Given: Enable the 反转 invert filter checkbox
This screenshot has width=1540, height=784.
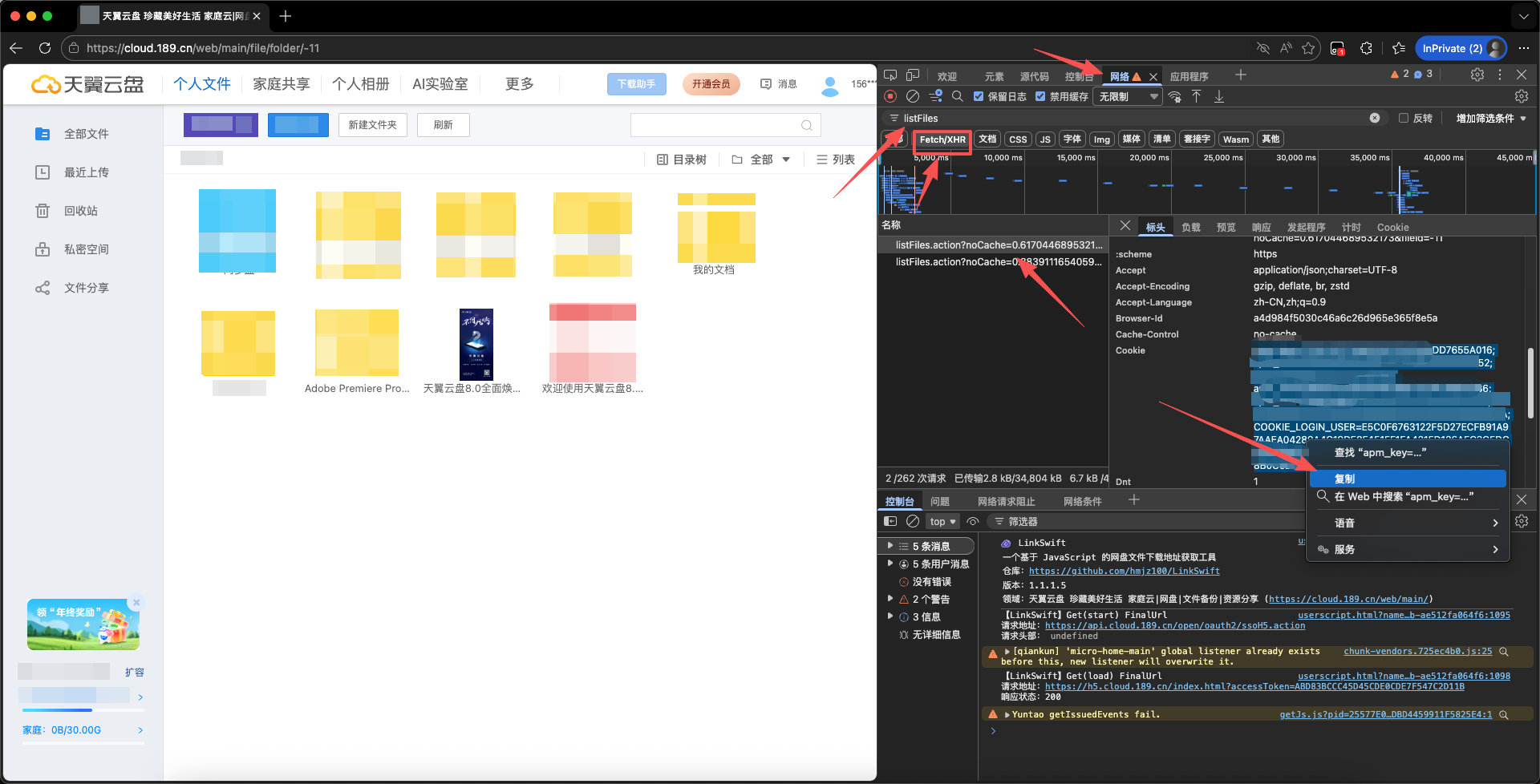Looking at the screenshot, I should 1404,118.
